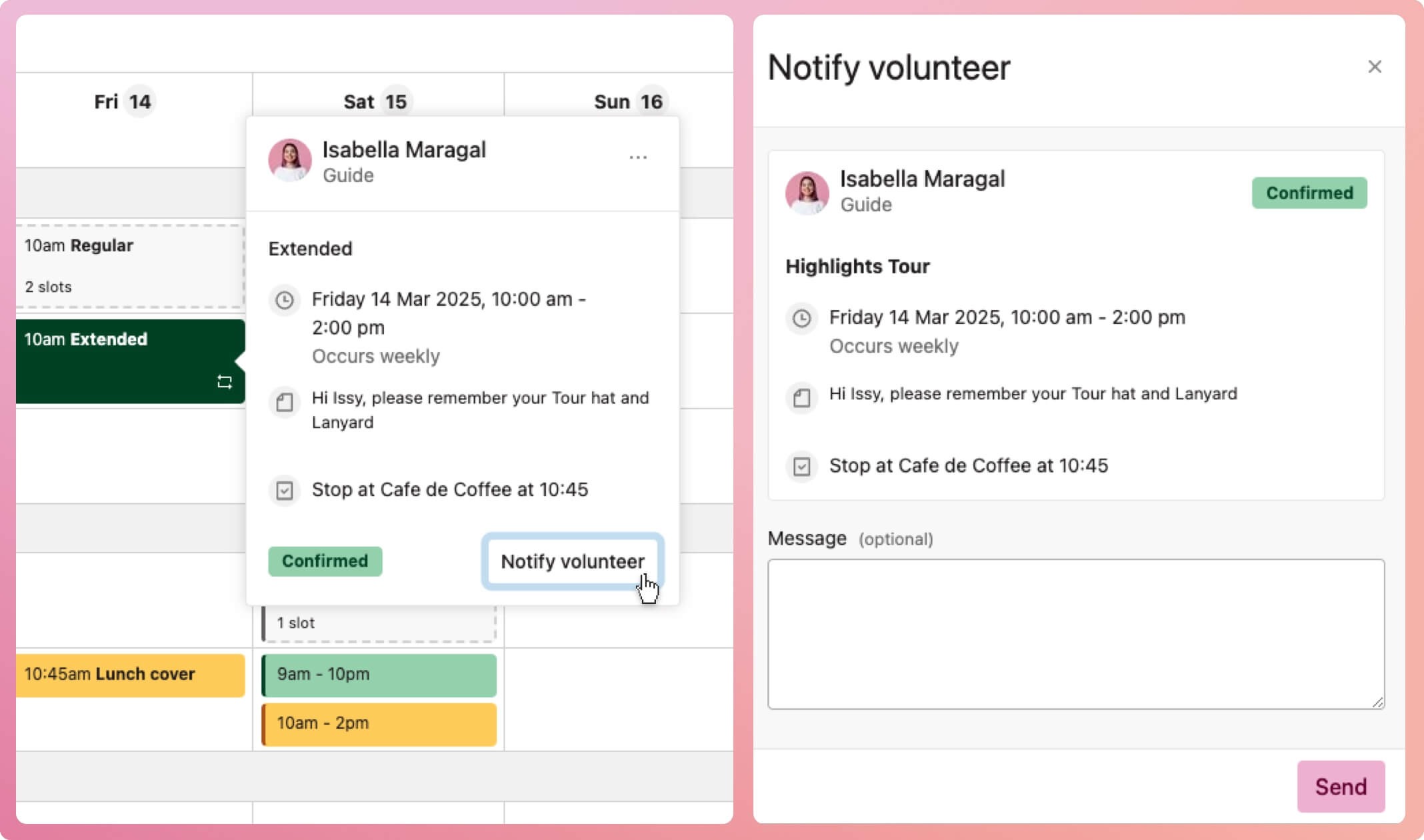Click the Confirmed status badge in popup
The image size is (1424, 840).
[x=325, y=561]
